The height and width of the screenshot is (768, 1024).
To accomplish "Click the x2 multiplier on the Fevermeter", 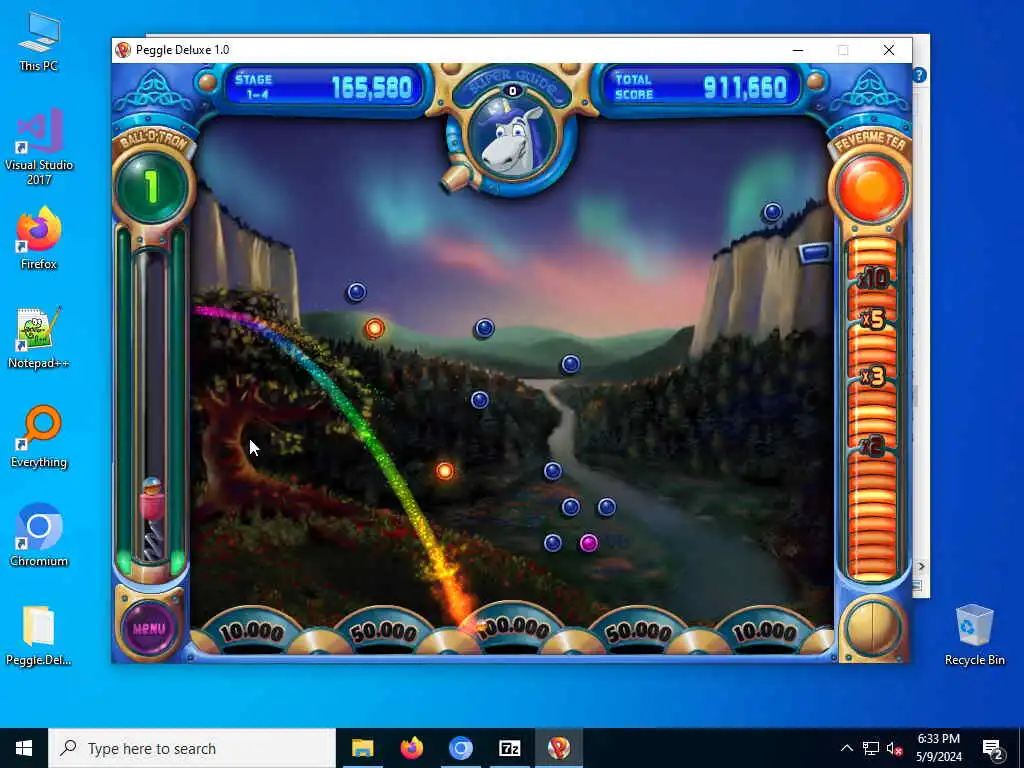I will tap(873, 446).
